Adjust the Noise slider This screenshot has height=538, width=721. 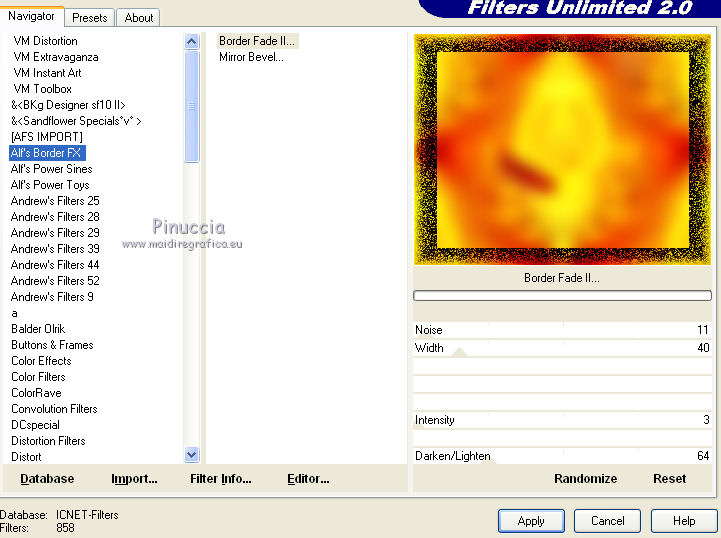tap(562, 330)
